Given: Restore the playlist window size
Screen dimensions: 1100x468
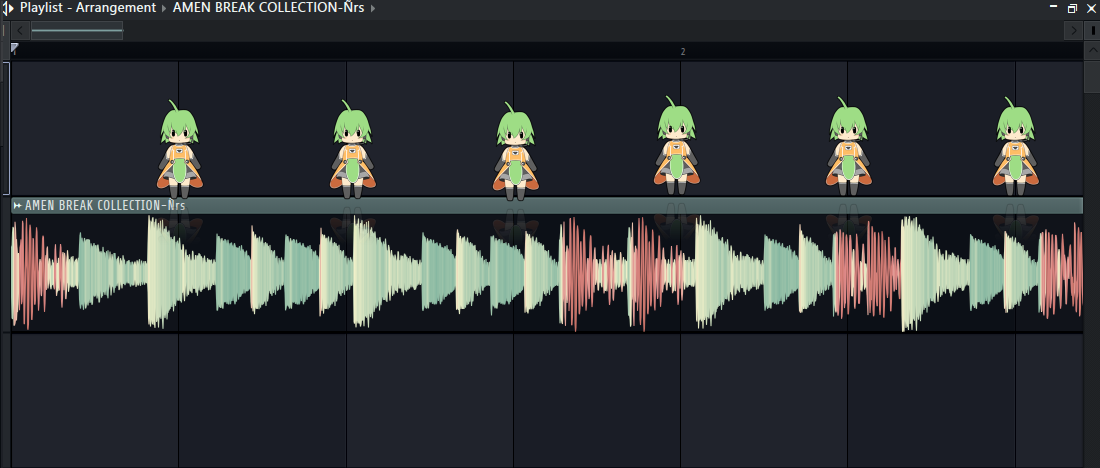Looking at the screenshot, I should tap(1072, 8).
